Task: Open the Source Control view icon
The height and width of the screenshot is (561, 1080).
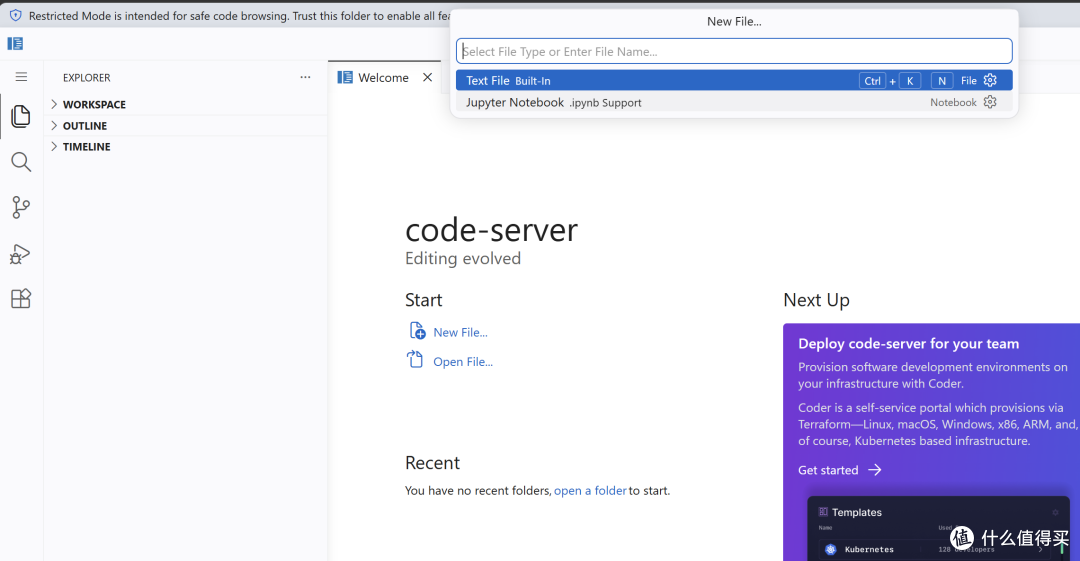Action: [x=21, y=207]
